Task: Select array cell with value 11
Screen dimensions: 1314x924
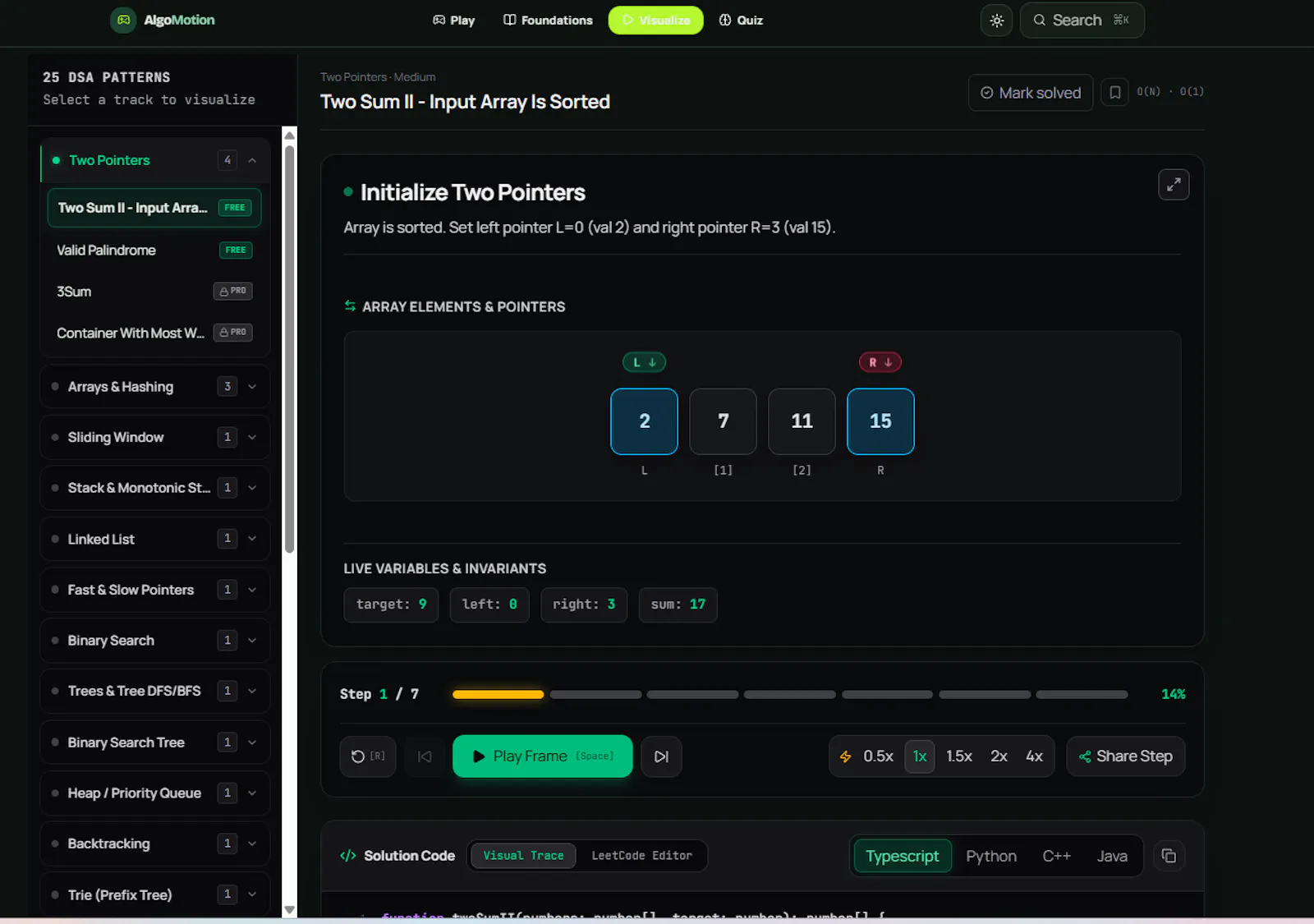Action: pyautogui.click(x=802, y=421)
